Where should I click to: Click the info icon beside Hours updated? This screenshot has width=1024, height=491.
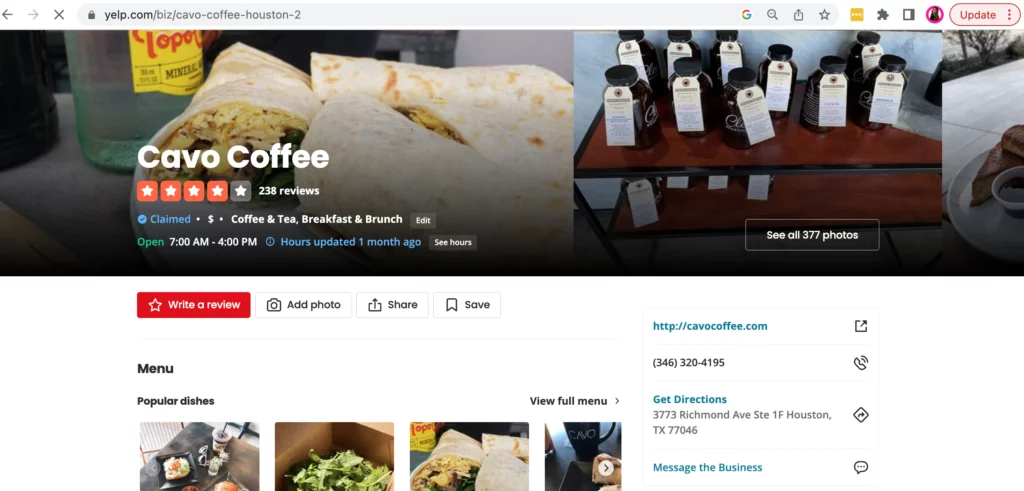pyautogui.click(x=270, y=242)
